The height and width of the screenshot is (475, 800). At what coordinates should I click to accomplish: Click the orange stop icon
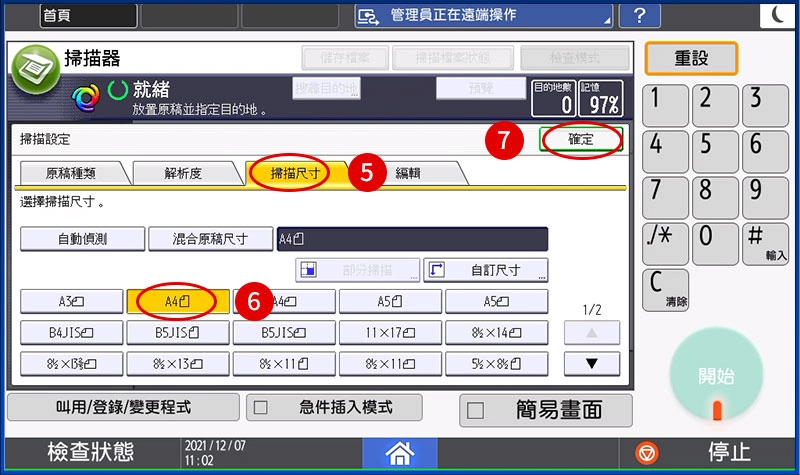click(646, 453)
